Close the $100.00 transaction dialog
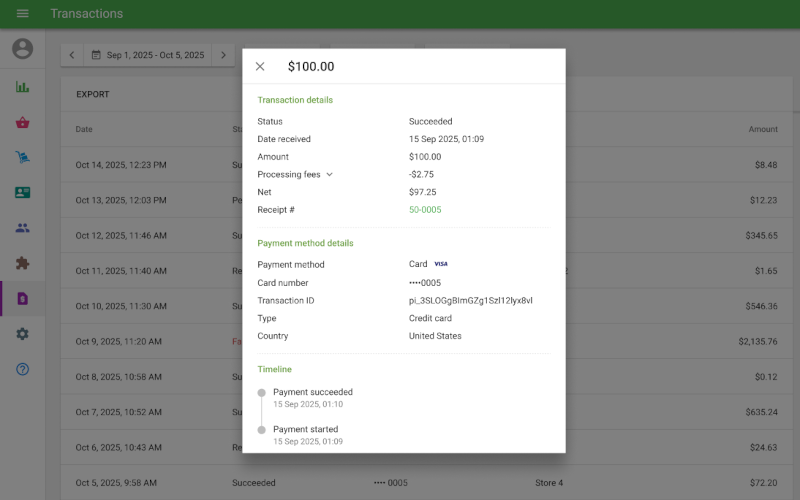Image resolution: width=800 pixels, height=500 pixels. pos(260,66)
